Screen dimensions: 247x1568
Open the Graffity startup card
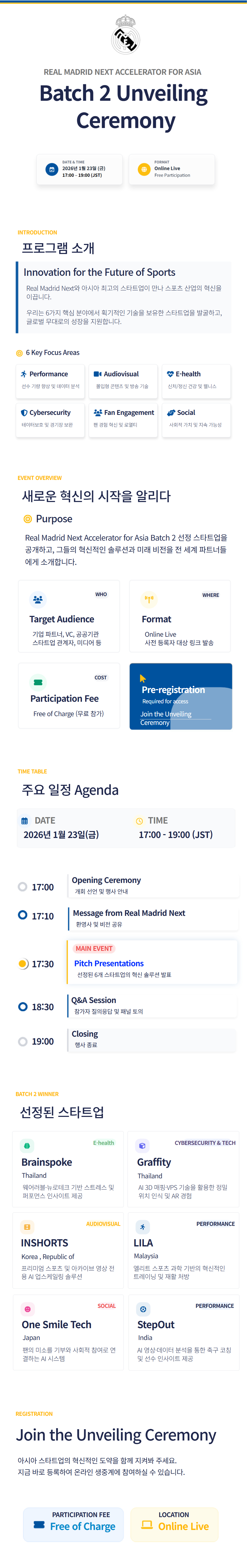183,1169
